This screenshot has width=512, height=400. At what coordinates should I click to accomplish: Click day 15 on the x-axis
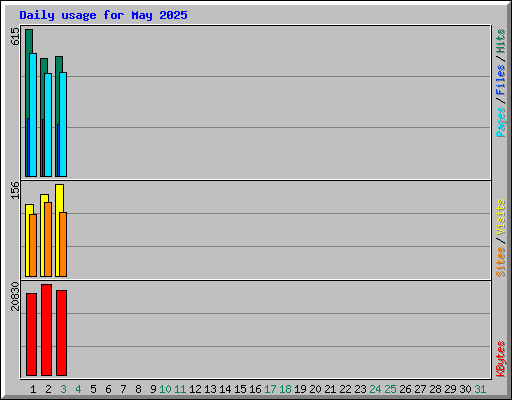(x=240, y=389)
